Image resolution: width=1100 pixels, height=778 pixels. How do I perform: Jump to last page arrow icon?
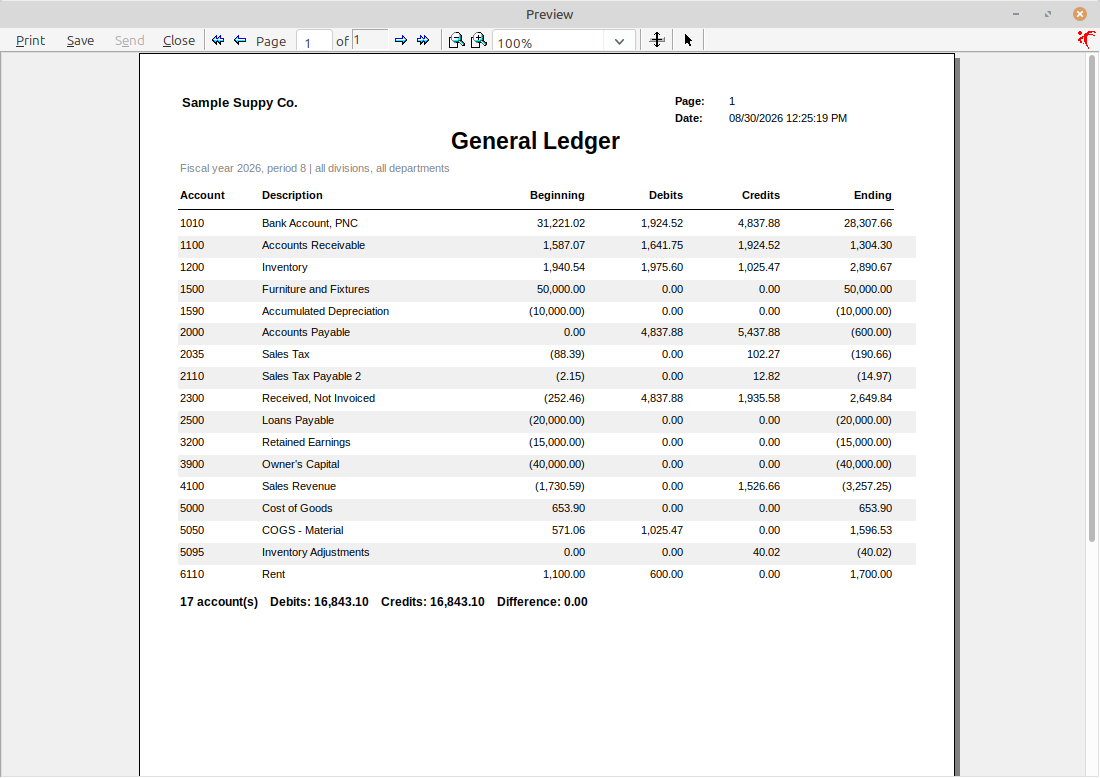pos(423,40)
